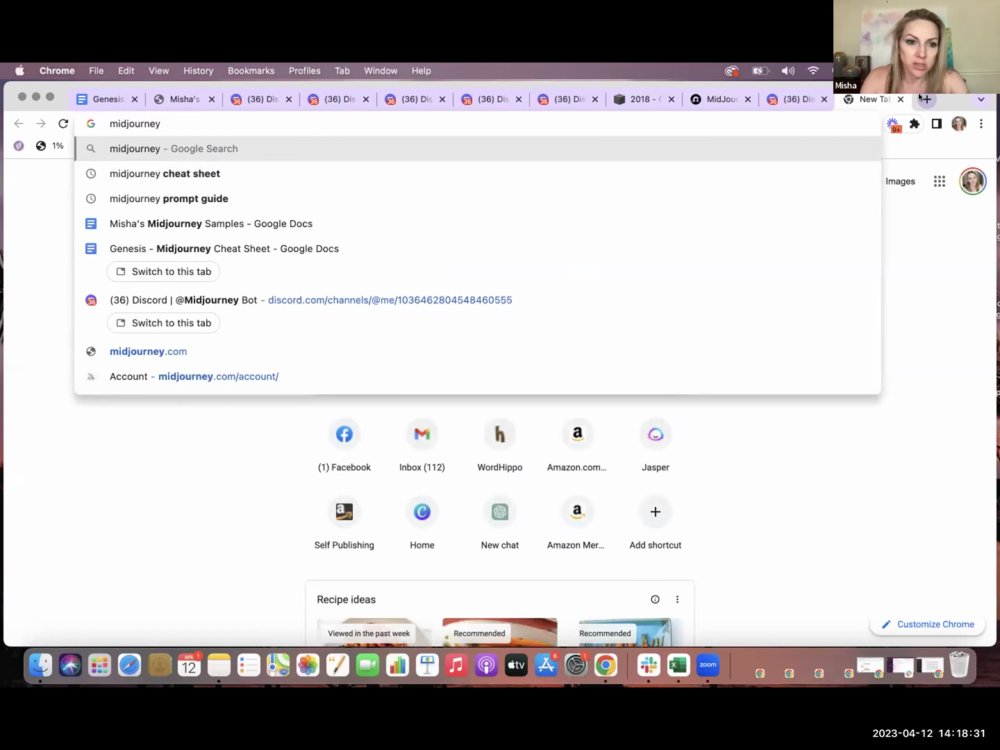Open the Gmail Inbox (112) shortcut
Image resolution: width=1000 pixels, height=750 pixels.
[x=422, y=445]
